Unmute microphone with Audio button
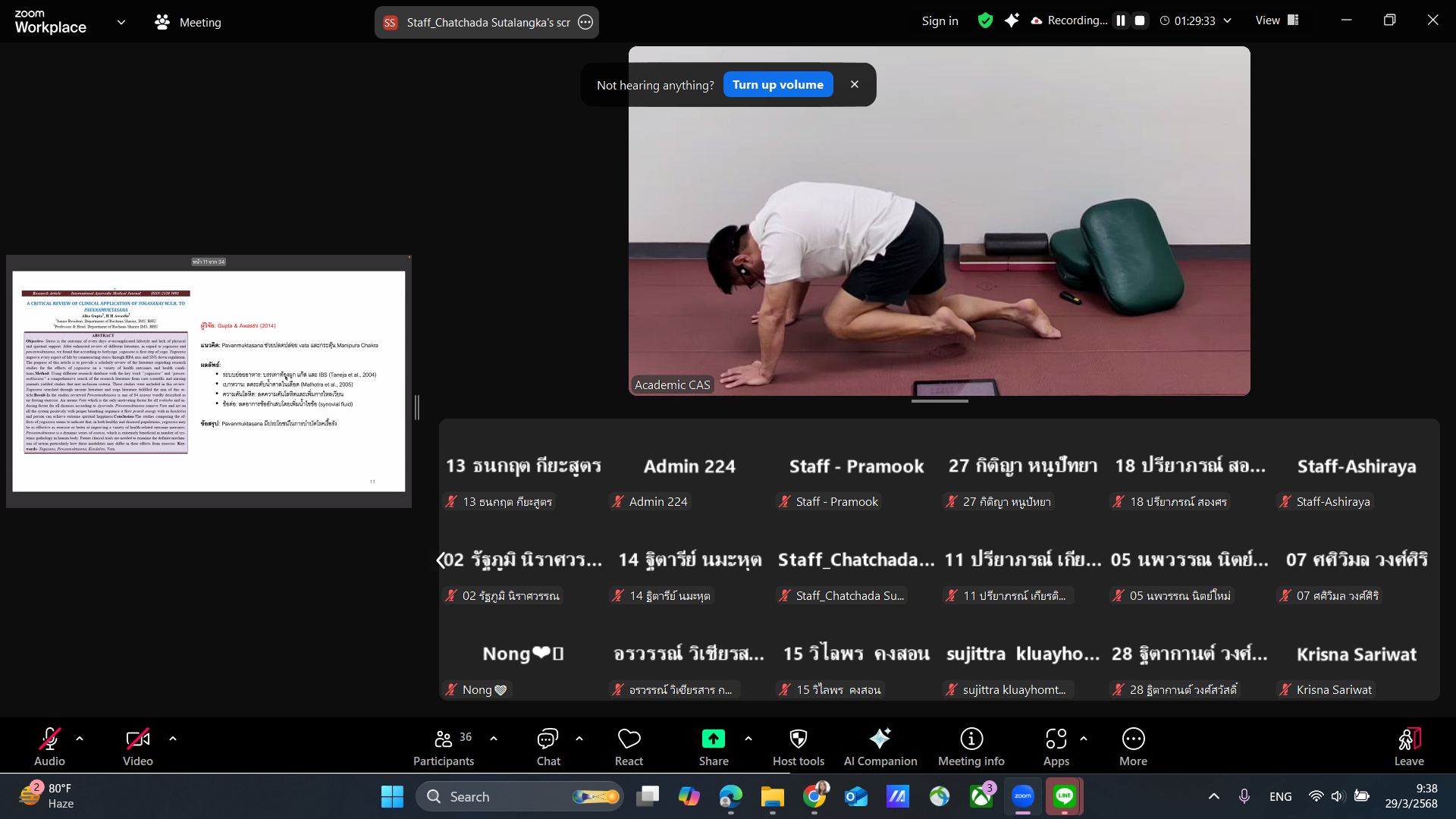This screenshot has width=1456, height=819. tap(49, 739)
